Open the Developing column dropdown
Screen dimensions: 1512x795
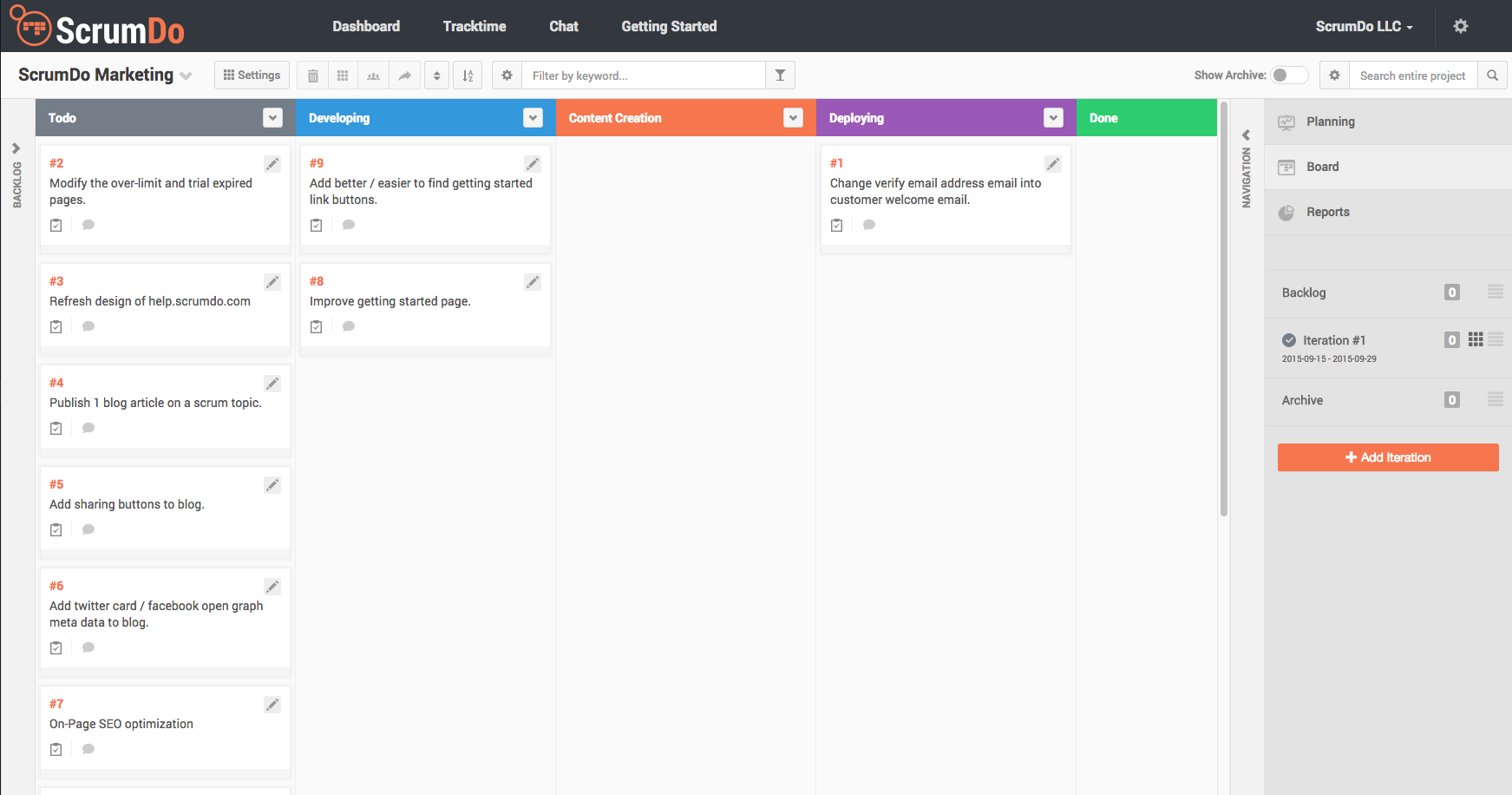533,118
